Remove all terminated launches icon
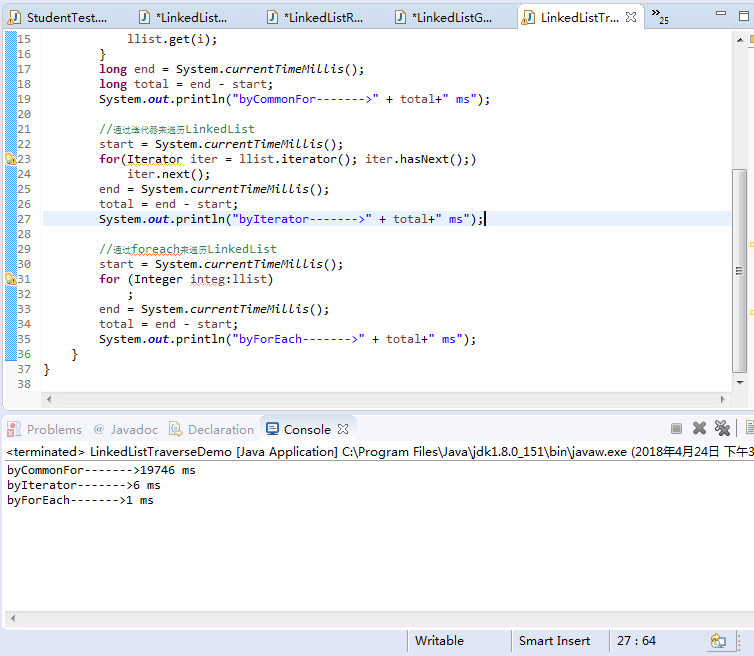Screen dimensions: 754x656 point(722,428)
